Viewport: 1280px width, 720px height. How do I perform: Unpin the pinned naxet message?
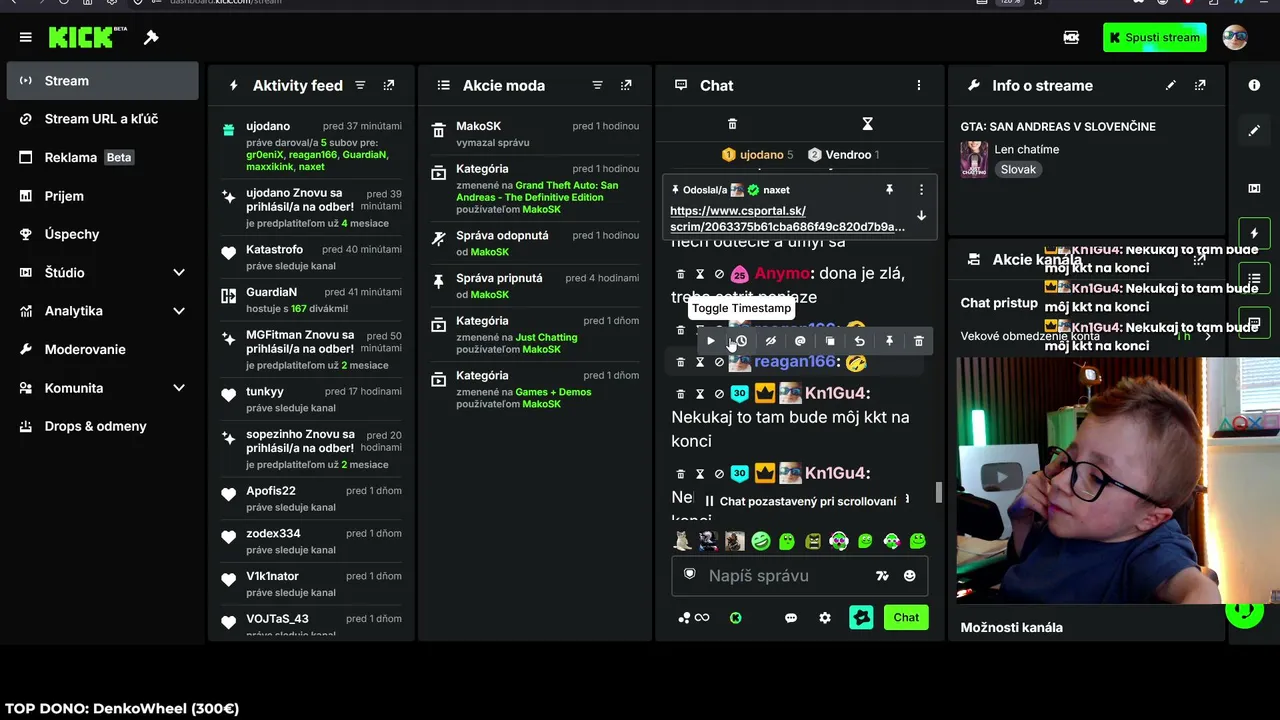[x=889, y=190]
